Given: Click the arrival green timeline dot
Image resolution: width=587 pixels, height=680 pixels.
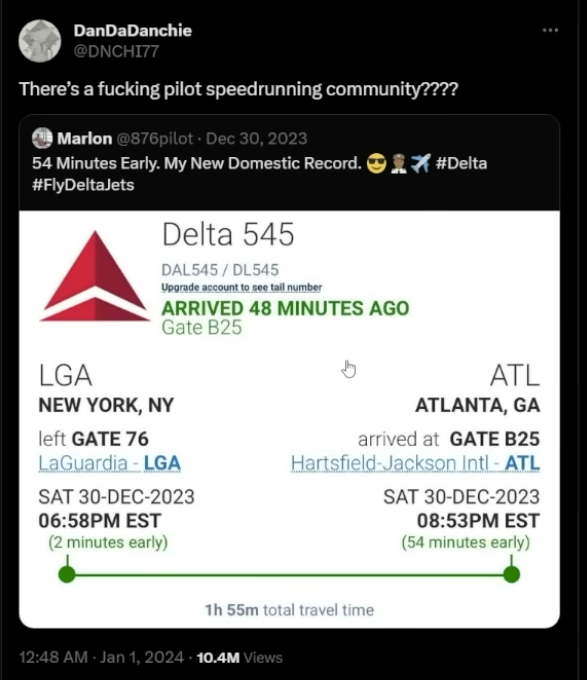Looking at the screenshot, I should pos(512,574).
